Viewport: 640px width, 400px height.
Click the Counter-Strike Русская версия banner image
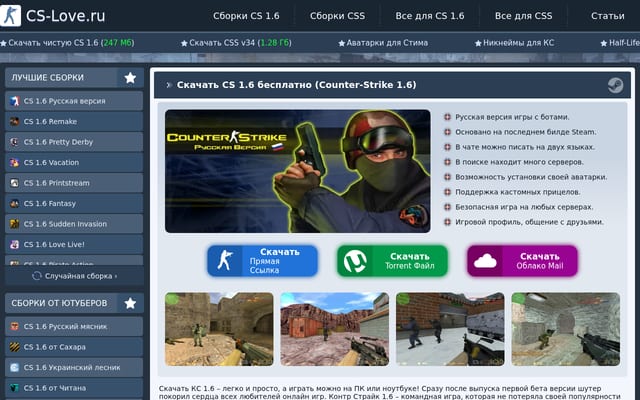298,171
